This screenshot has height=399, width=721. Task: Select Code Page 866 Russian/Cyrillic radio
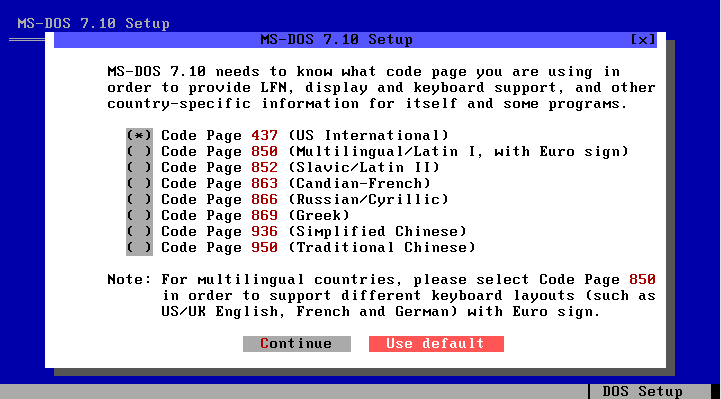(x=139, y=200)
